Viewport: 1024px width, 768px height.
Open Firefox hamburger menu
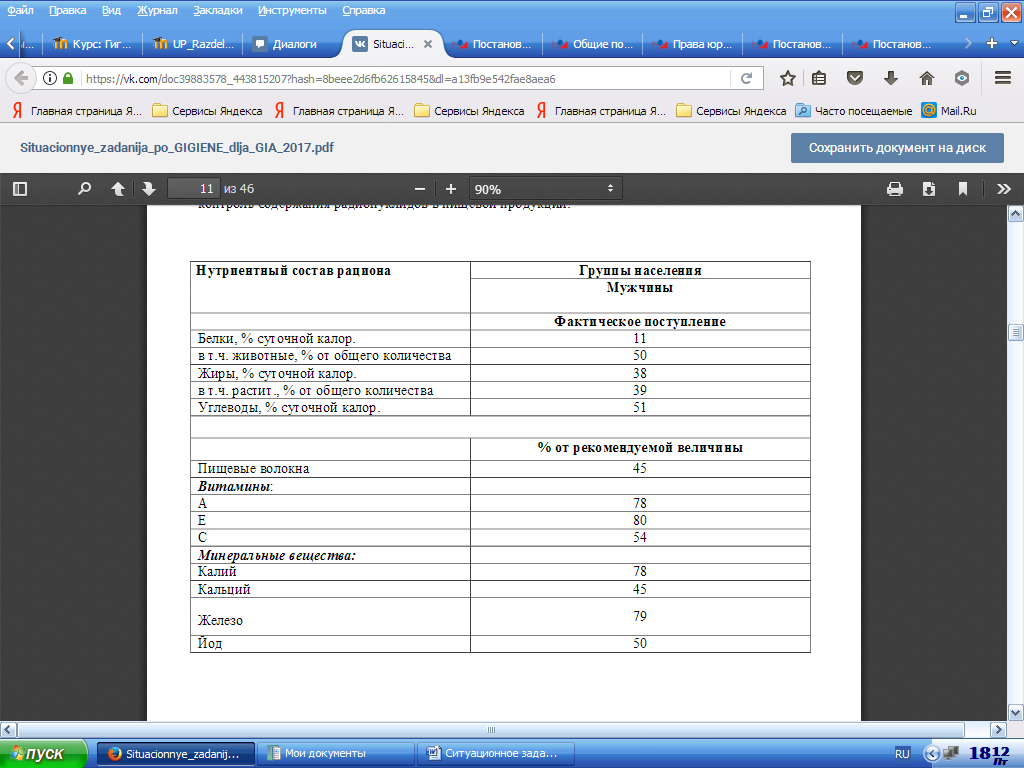click(1003, 78)
